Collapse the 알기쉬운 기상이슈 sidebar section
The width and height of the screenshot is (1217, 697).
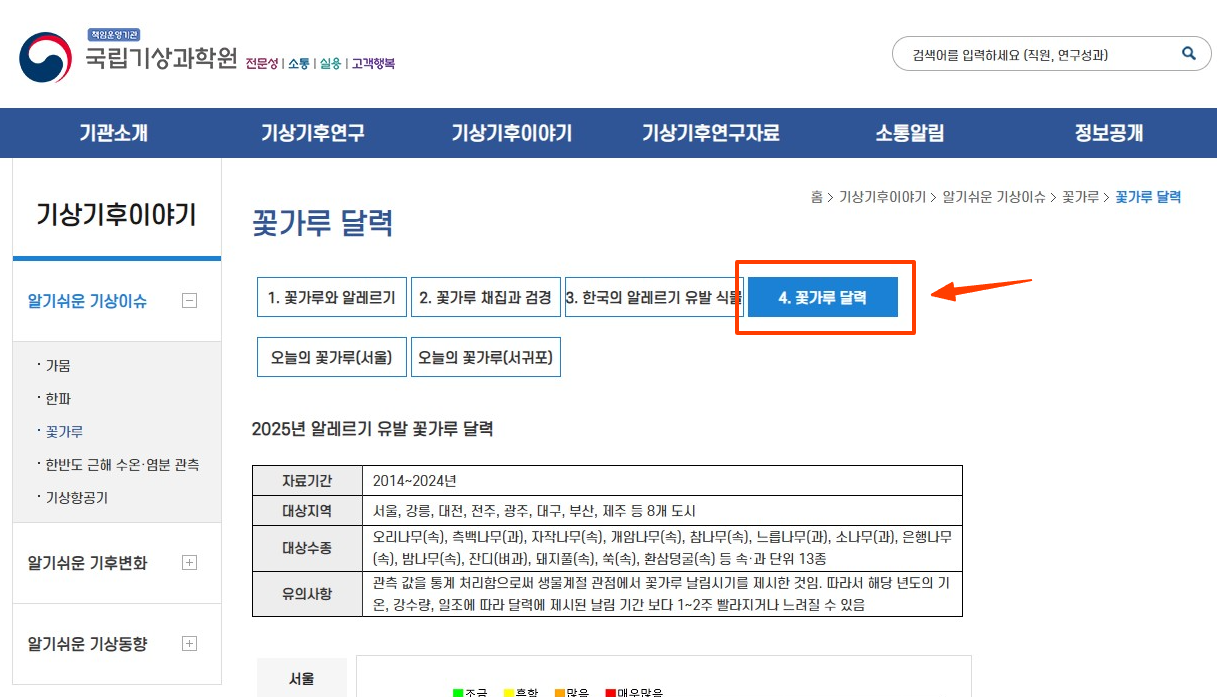(189, 300)
